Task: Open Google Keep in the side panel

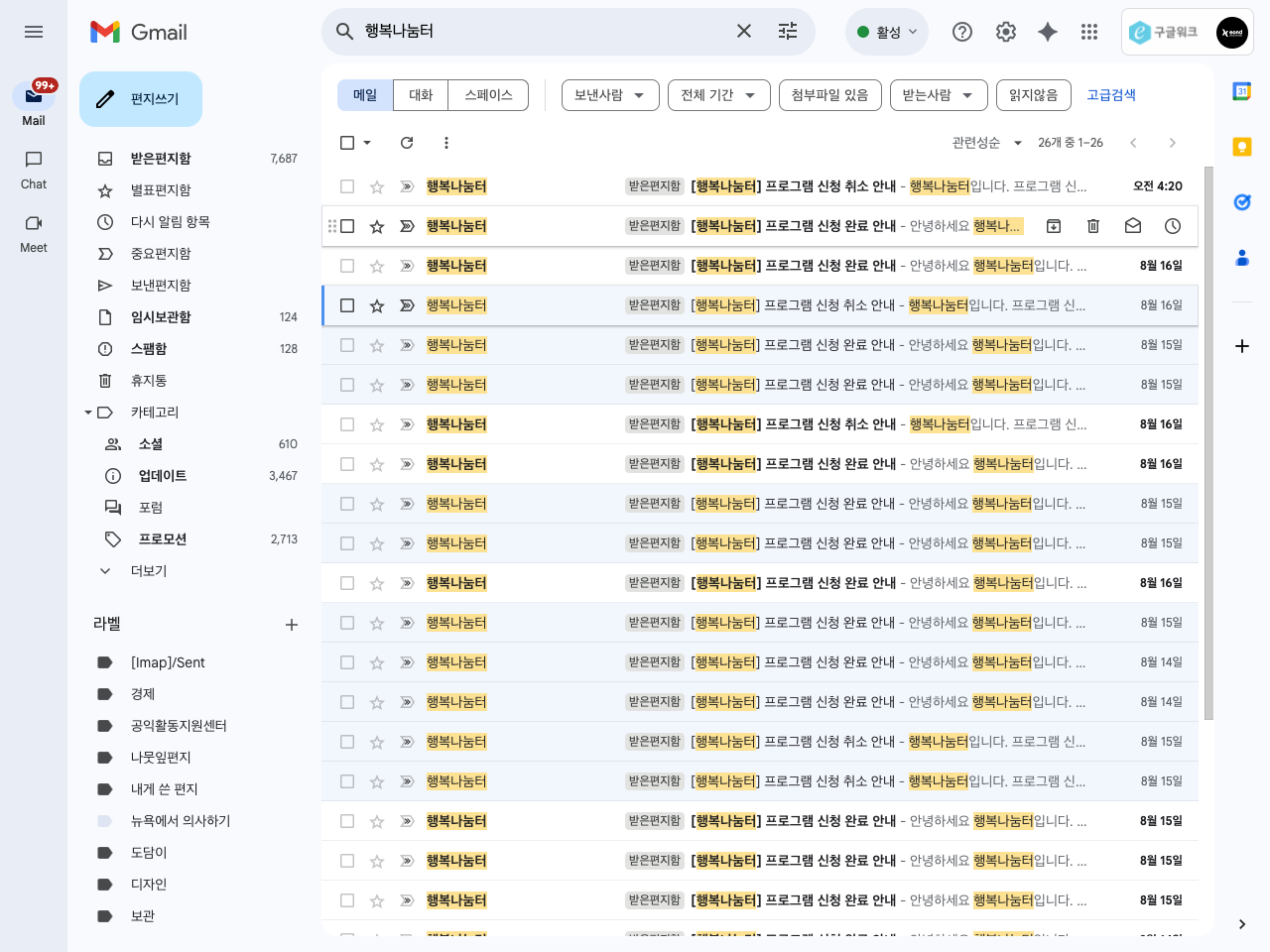Action: coord(1241,147)
